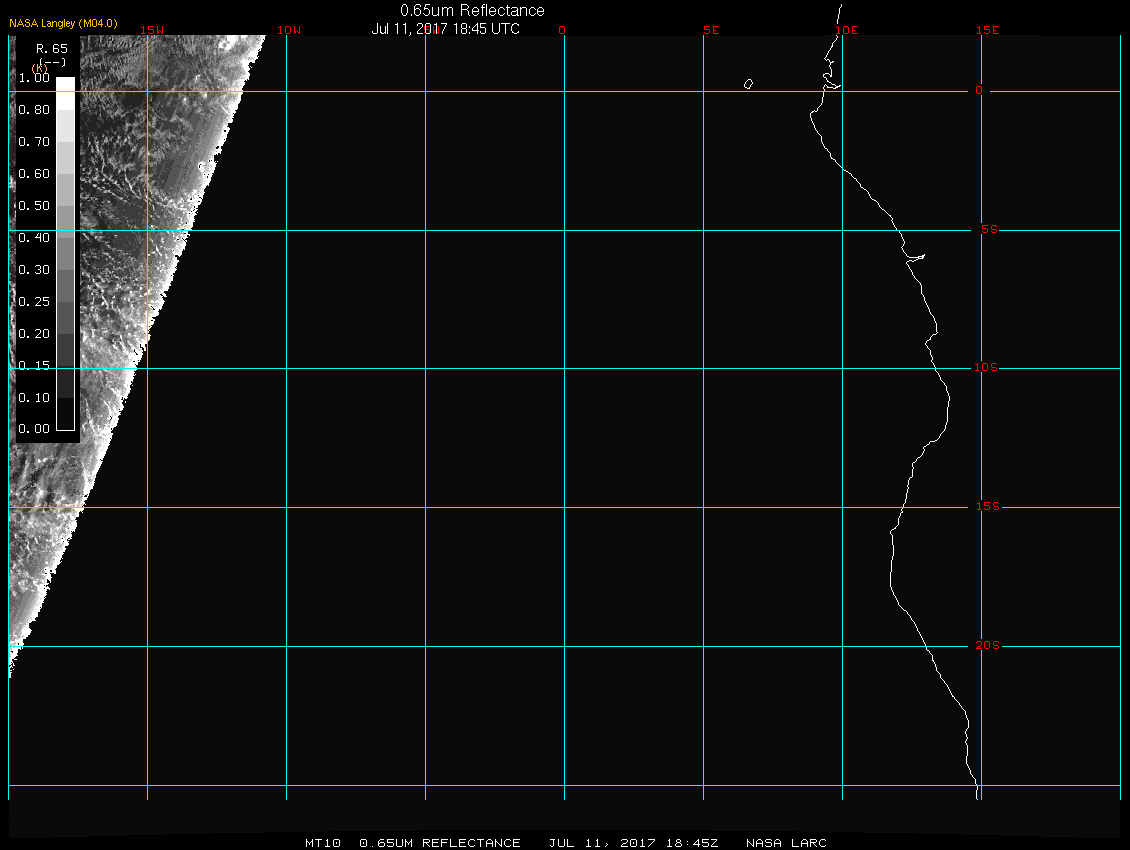This screenshot has width=1130, height=850.
Task: Click the NASA Langley (M04.0) label
Action: click(63, 23)
